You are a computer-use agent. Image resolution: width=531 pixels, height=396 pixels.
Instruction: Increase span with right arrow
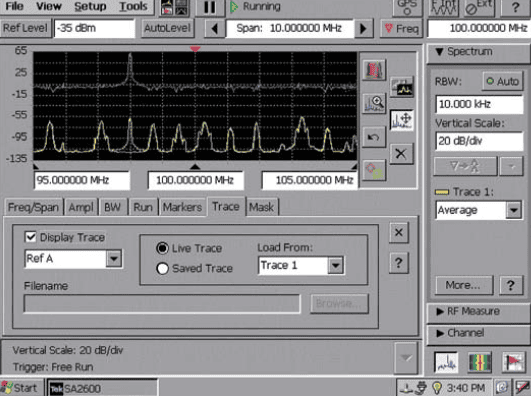(364, 28)
